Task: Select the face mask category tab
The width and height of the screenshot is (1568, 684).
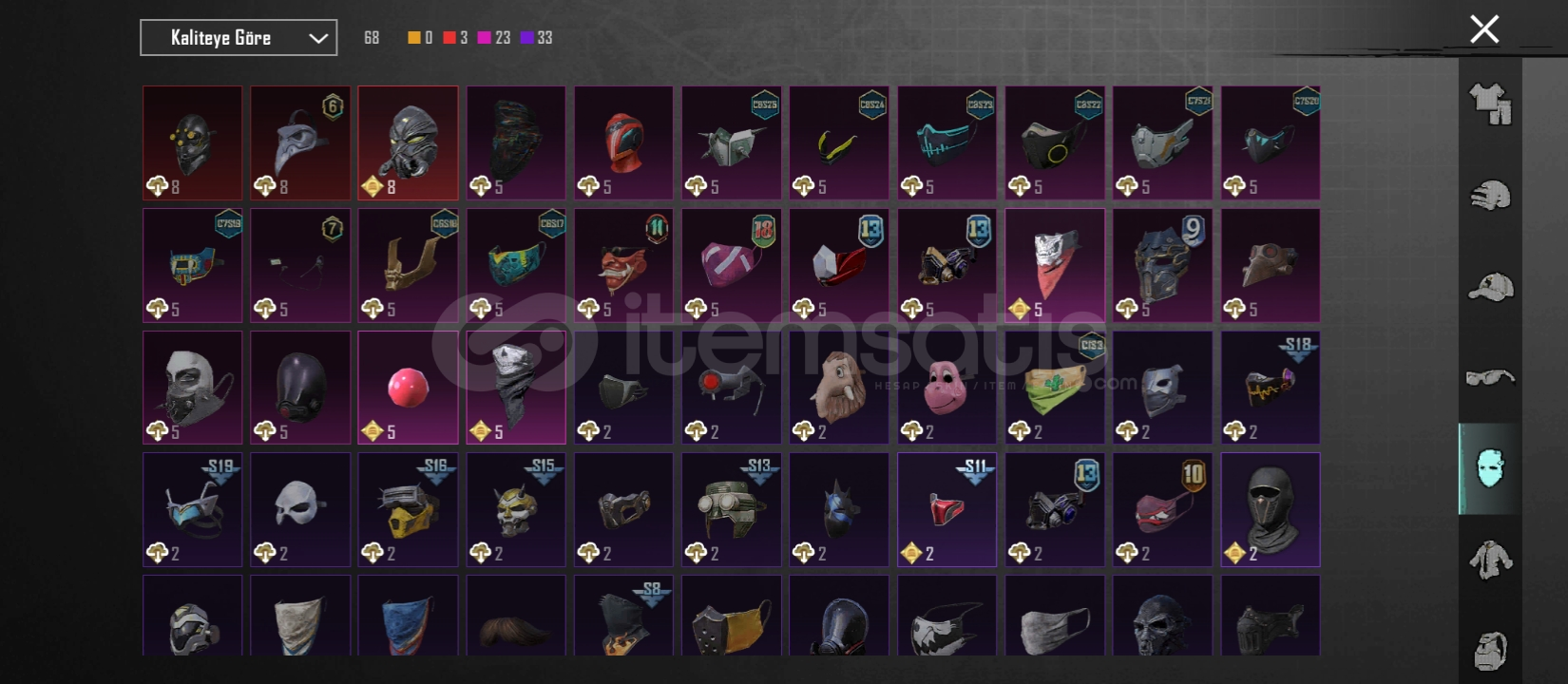Action: coord(1490,468)
